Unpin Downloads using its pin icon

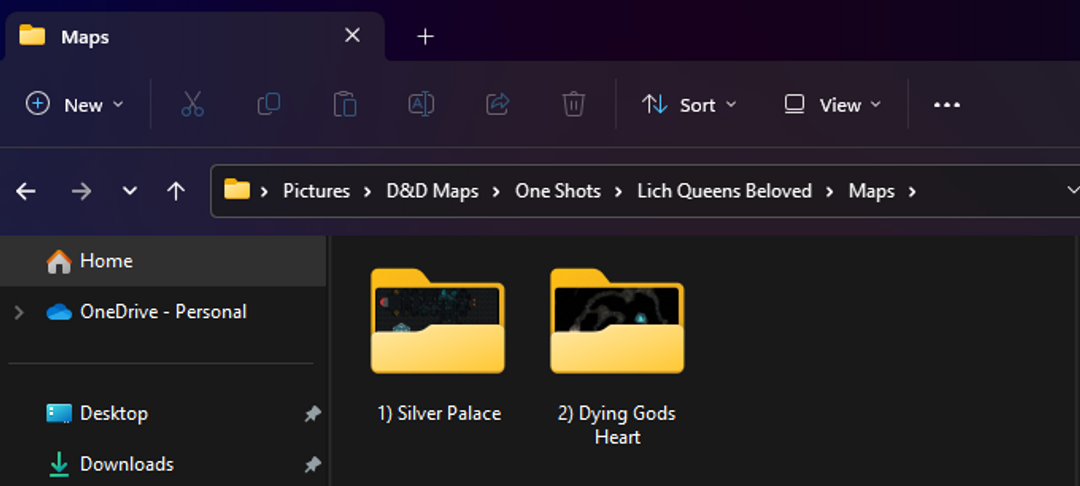(312, 465)
